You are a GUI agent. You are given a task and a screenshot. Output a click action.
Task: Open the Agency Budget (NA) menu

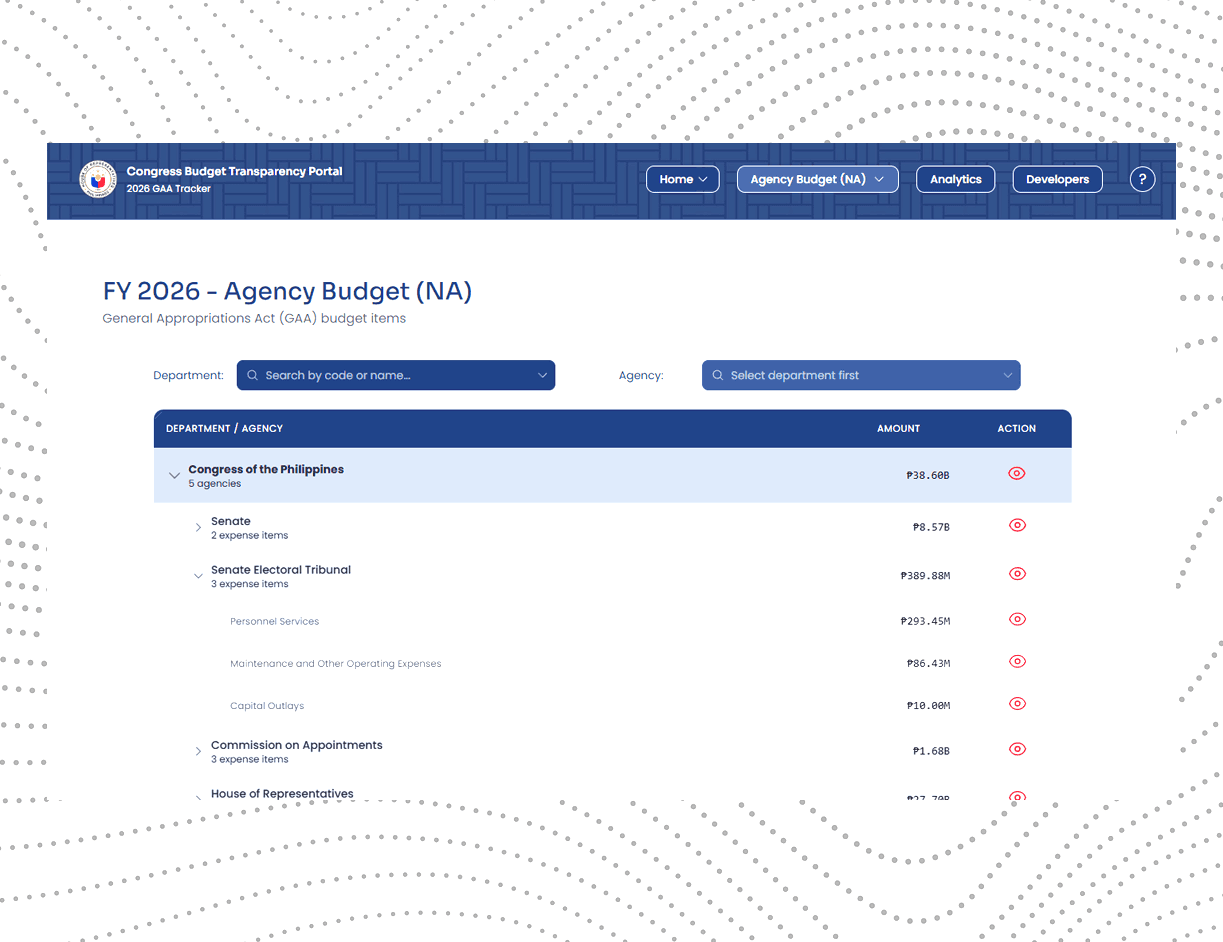818,179
